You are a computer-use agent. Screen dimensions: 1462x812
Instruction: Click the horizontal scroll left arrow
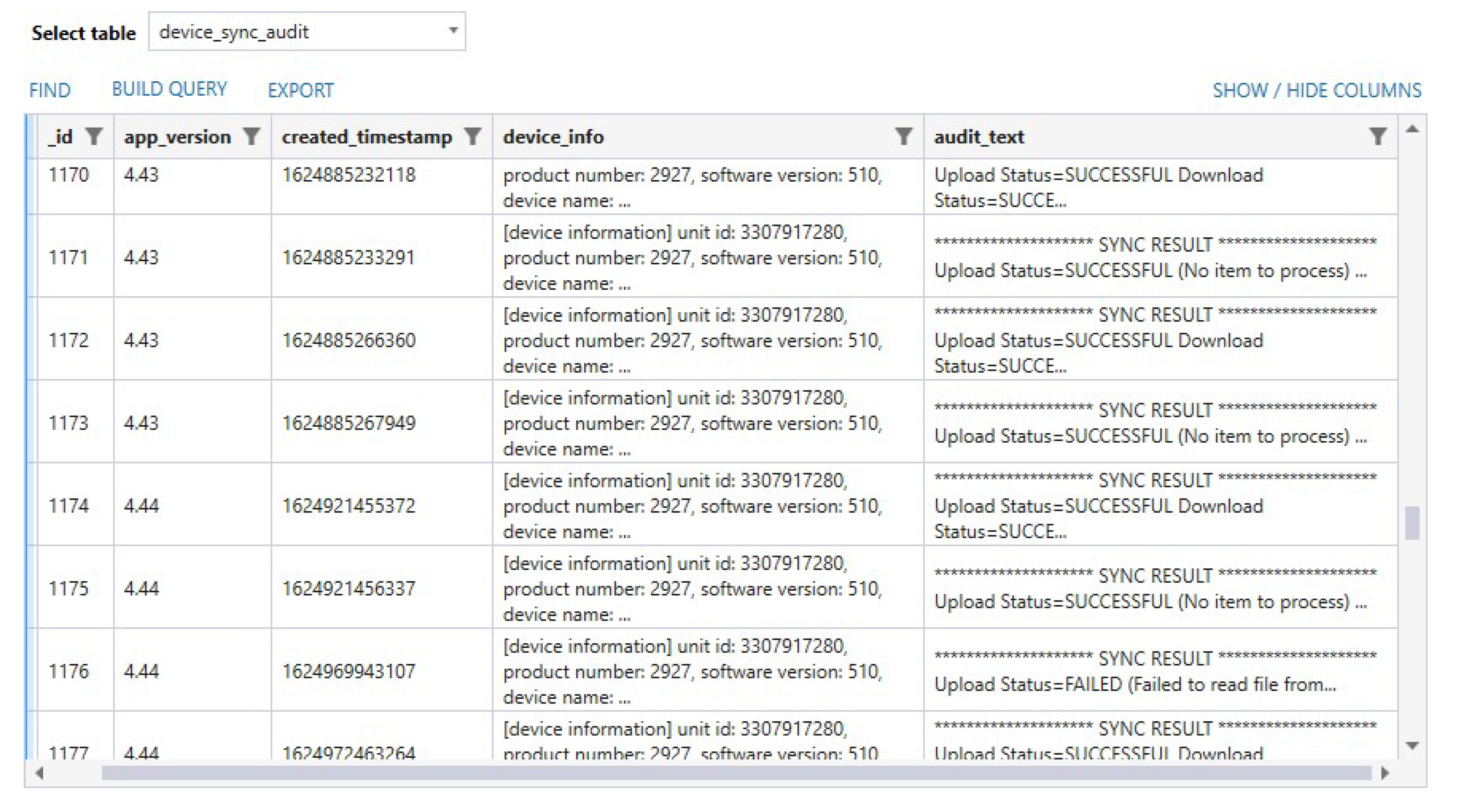pos(39,772)
